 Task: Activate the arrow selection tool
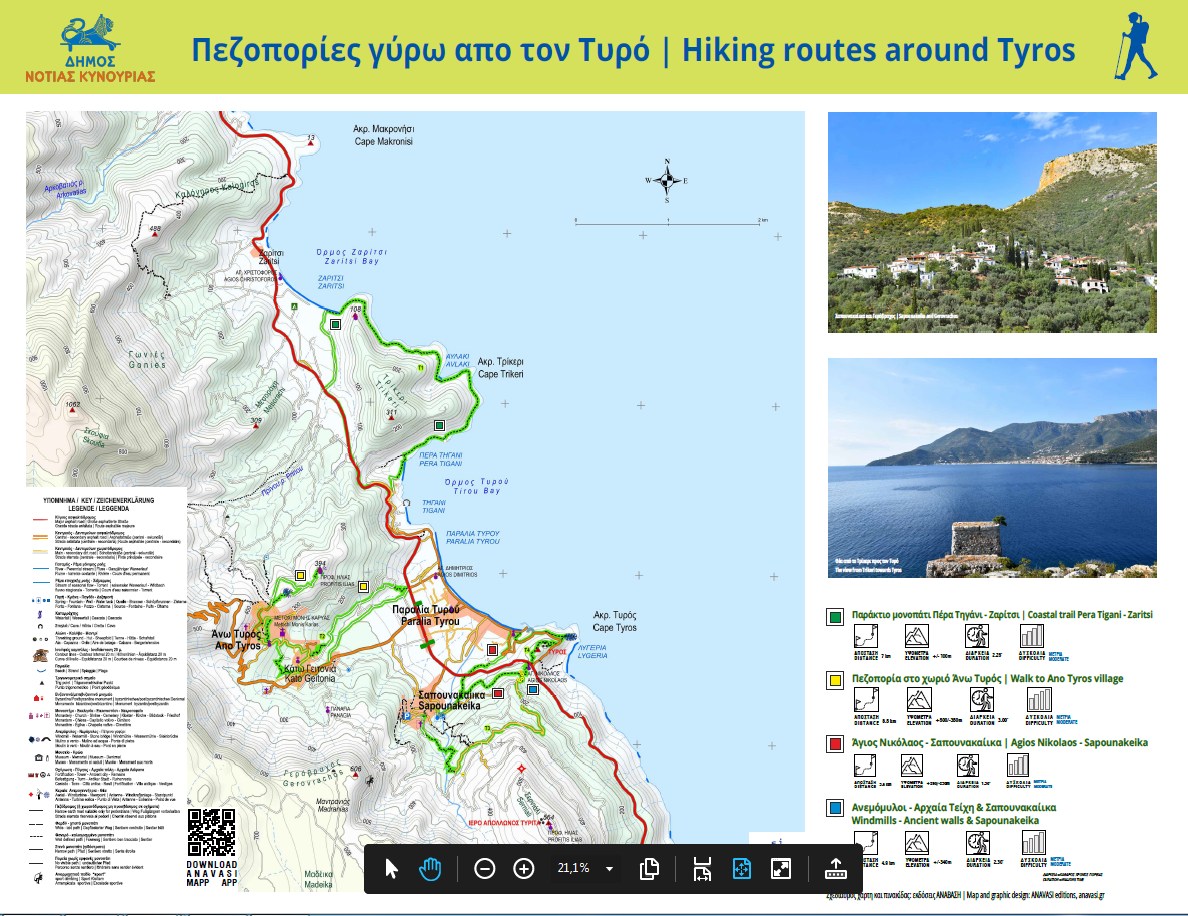click(391, 868)
